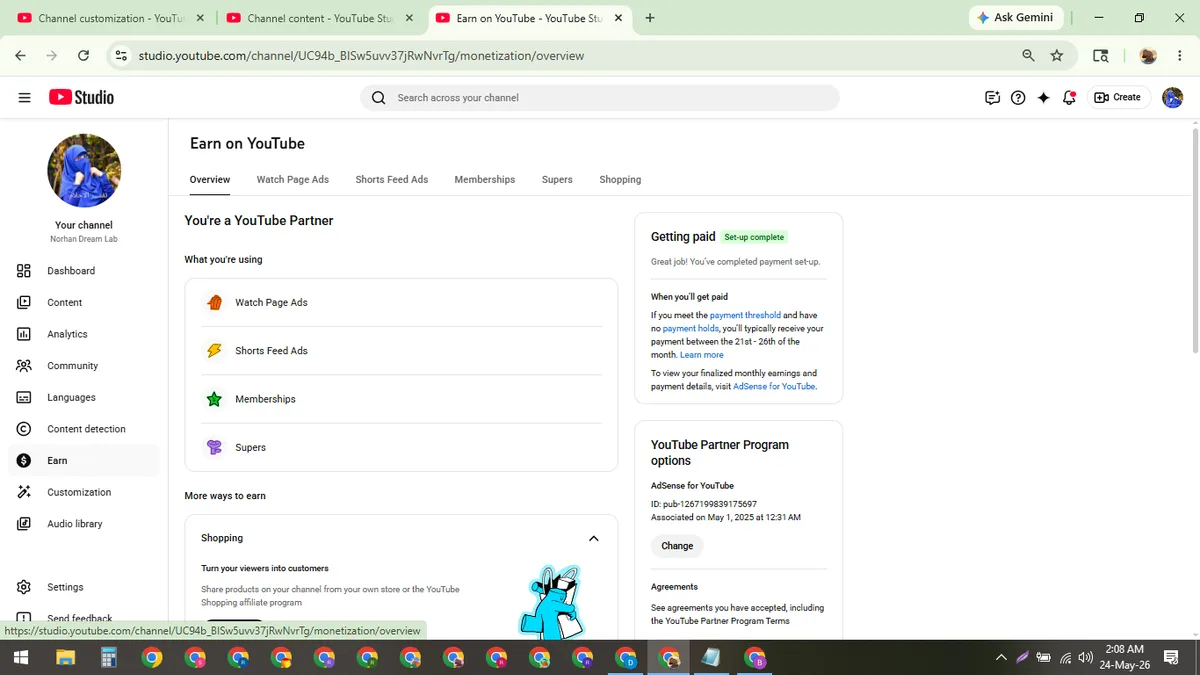Click the YouTube Studio logo
Screen dimensions: 1200x675
81,97
